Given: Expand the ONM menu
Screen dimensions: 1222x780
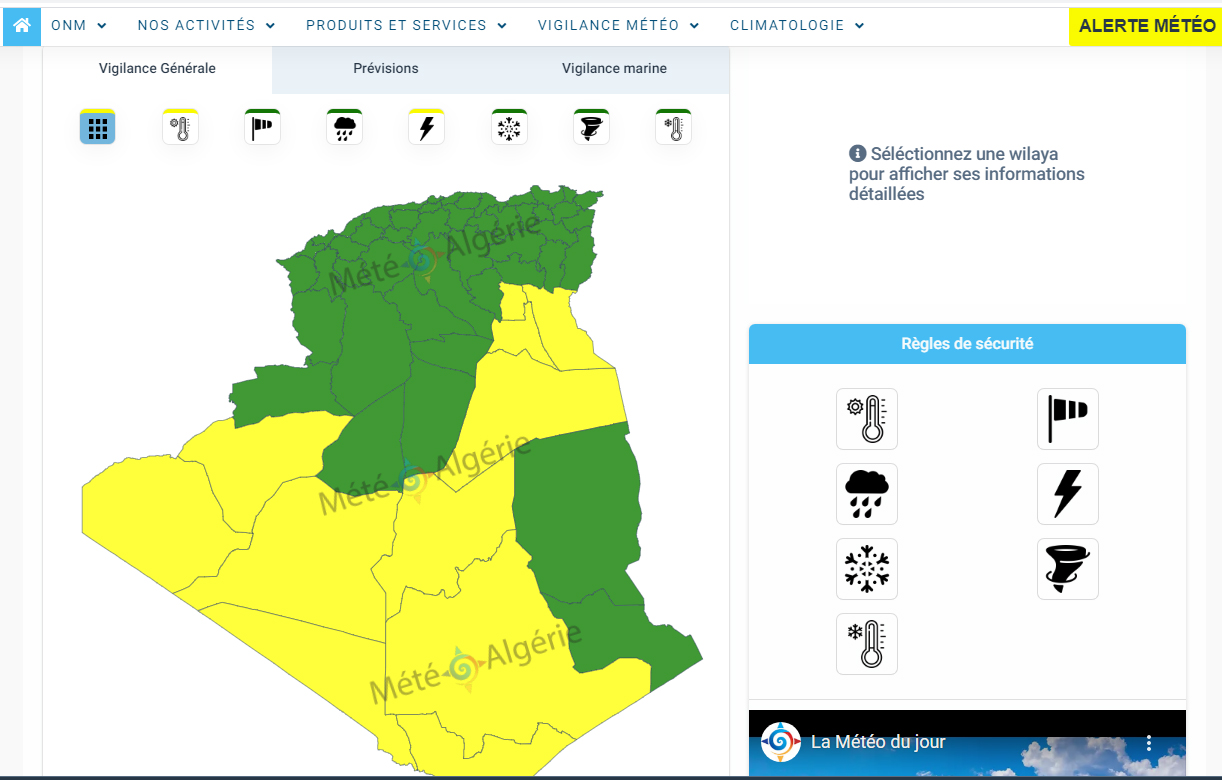Looking at the screenshot, I should point(79,26).
